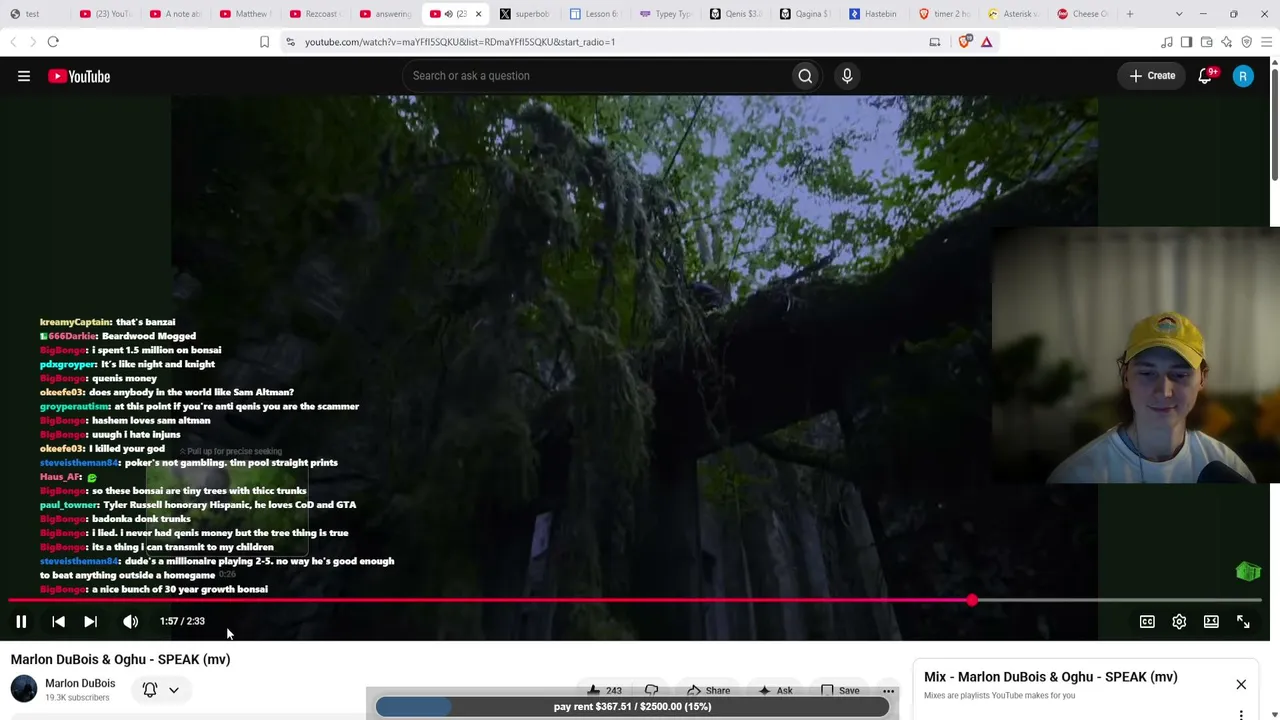Open player settings gear
The height and width of the screenshot is (720, 1280).
1179,622
